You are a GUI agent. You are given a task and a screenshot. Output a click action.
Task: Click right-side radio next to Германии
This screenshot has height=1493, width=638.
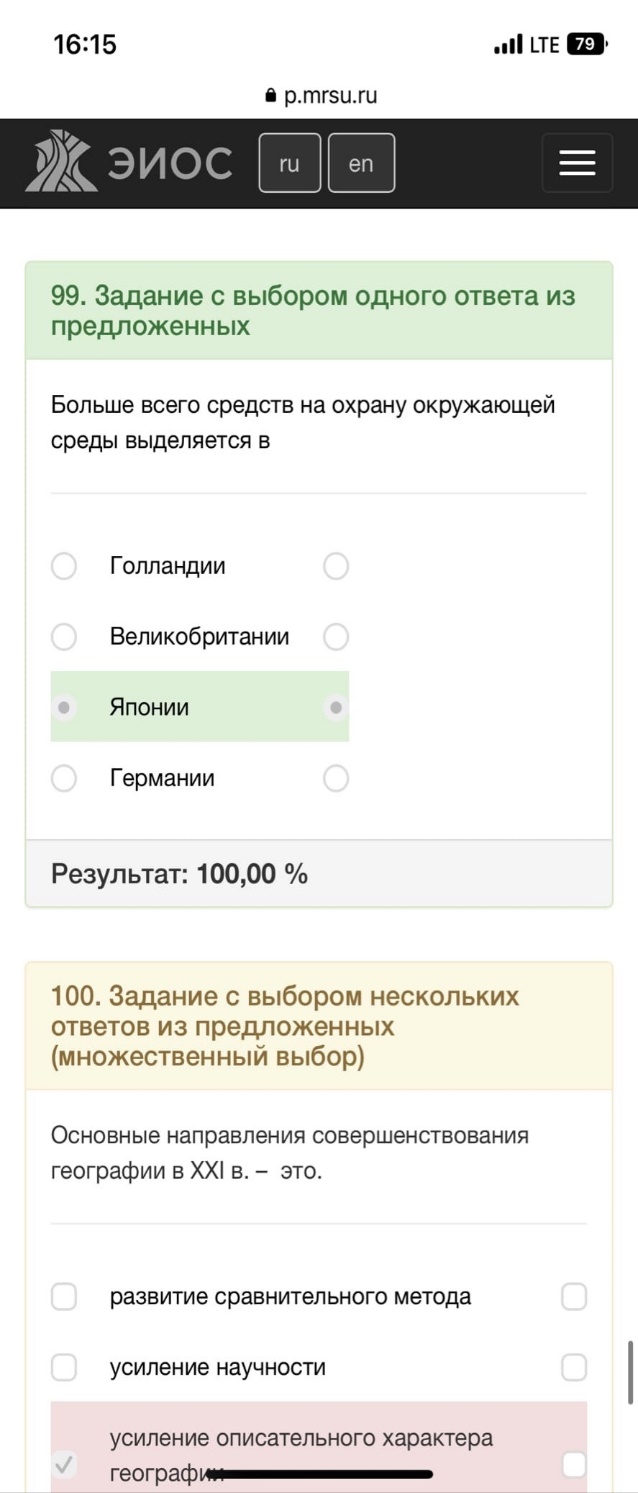coord(336,778)
